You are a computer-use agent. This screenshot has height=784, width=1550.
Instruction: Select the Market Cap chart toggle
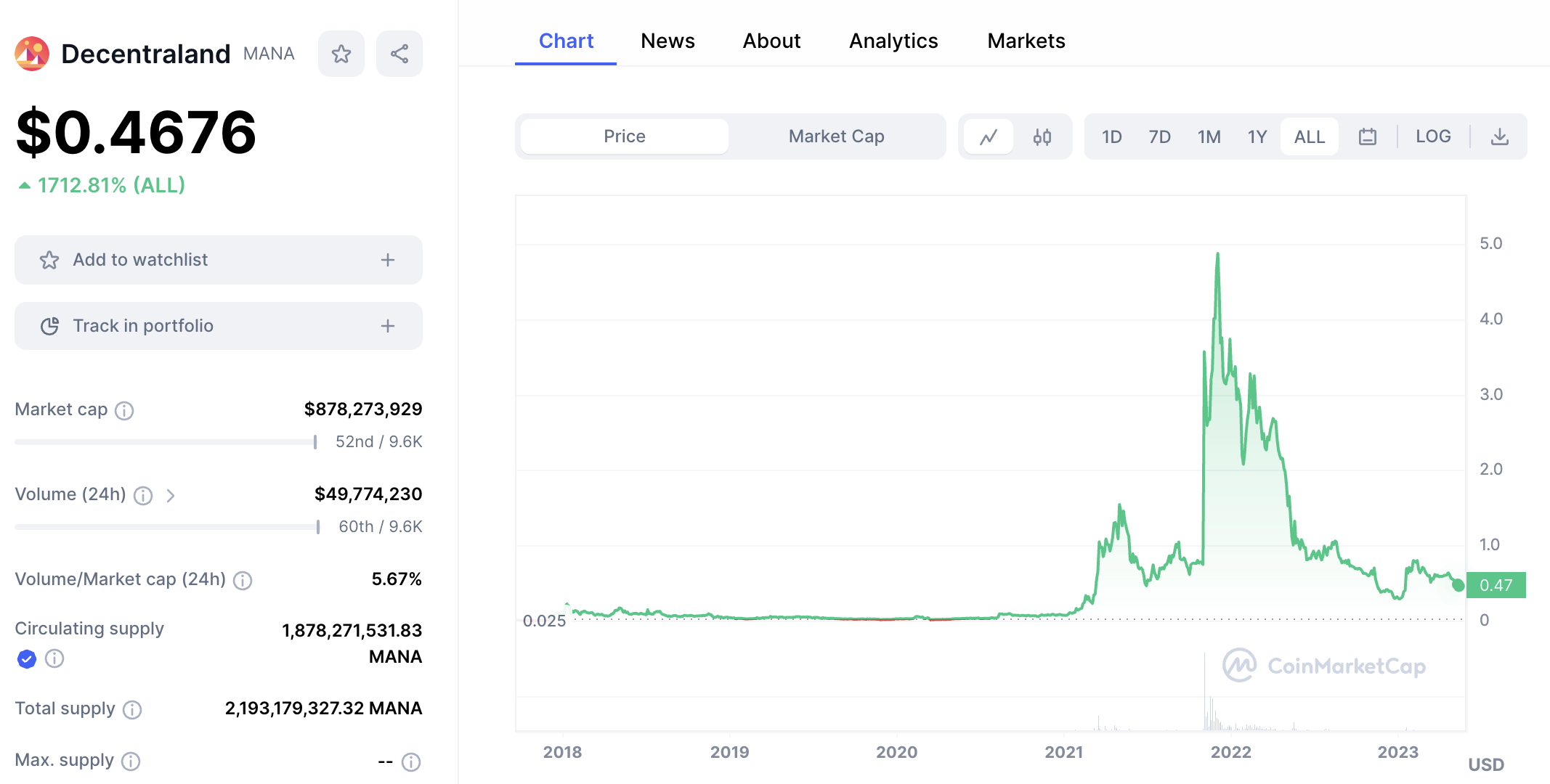(837, 136)
